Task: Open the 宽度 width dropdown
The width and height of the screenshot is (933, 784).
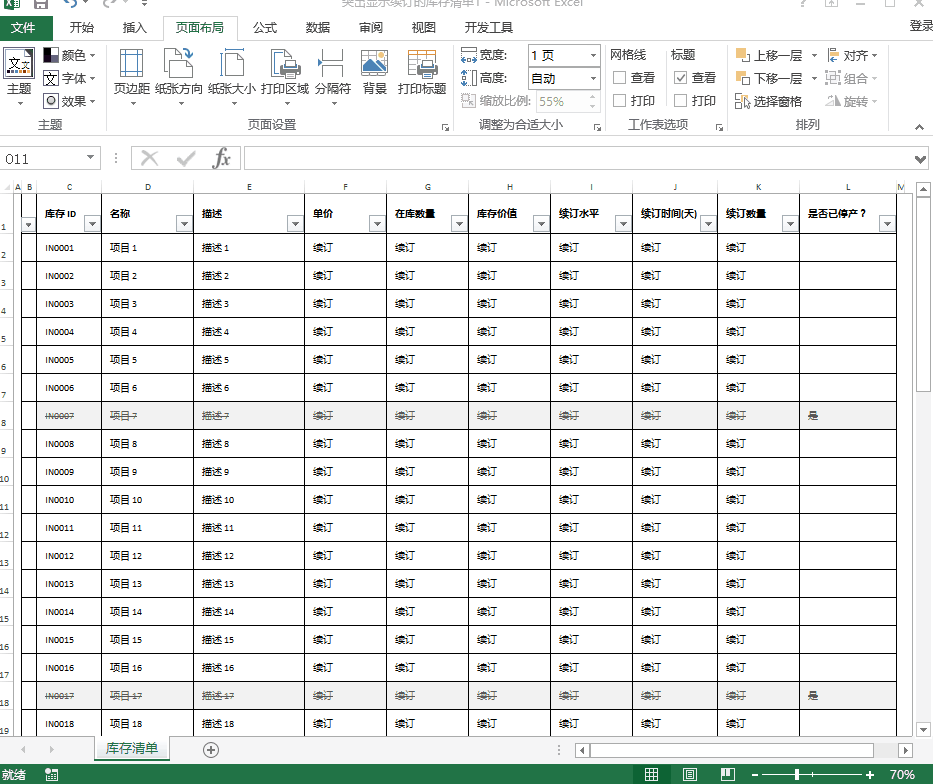Action: tap(593, 55)
